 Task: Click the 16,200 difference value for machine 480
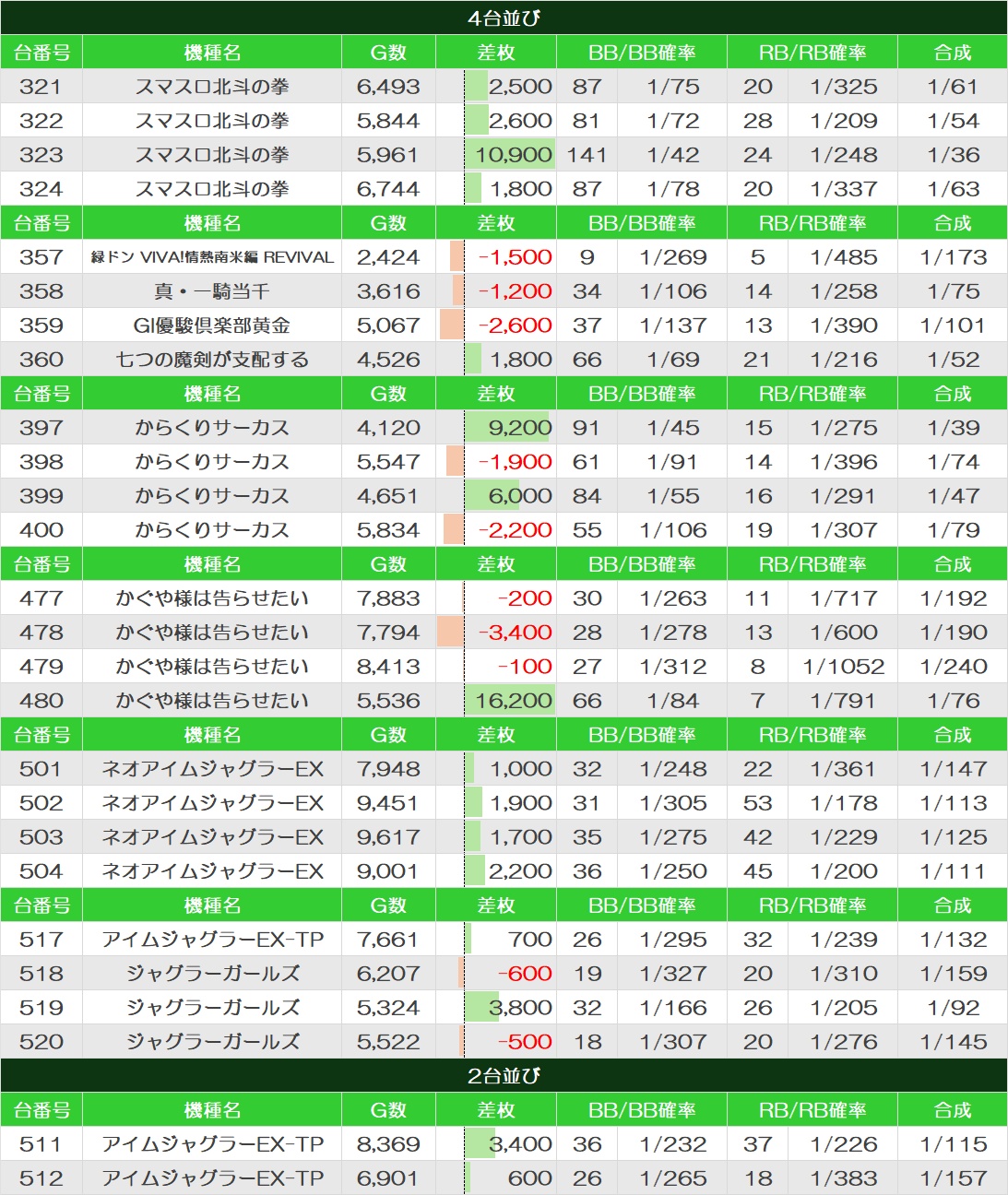point(514,701)
